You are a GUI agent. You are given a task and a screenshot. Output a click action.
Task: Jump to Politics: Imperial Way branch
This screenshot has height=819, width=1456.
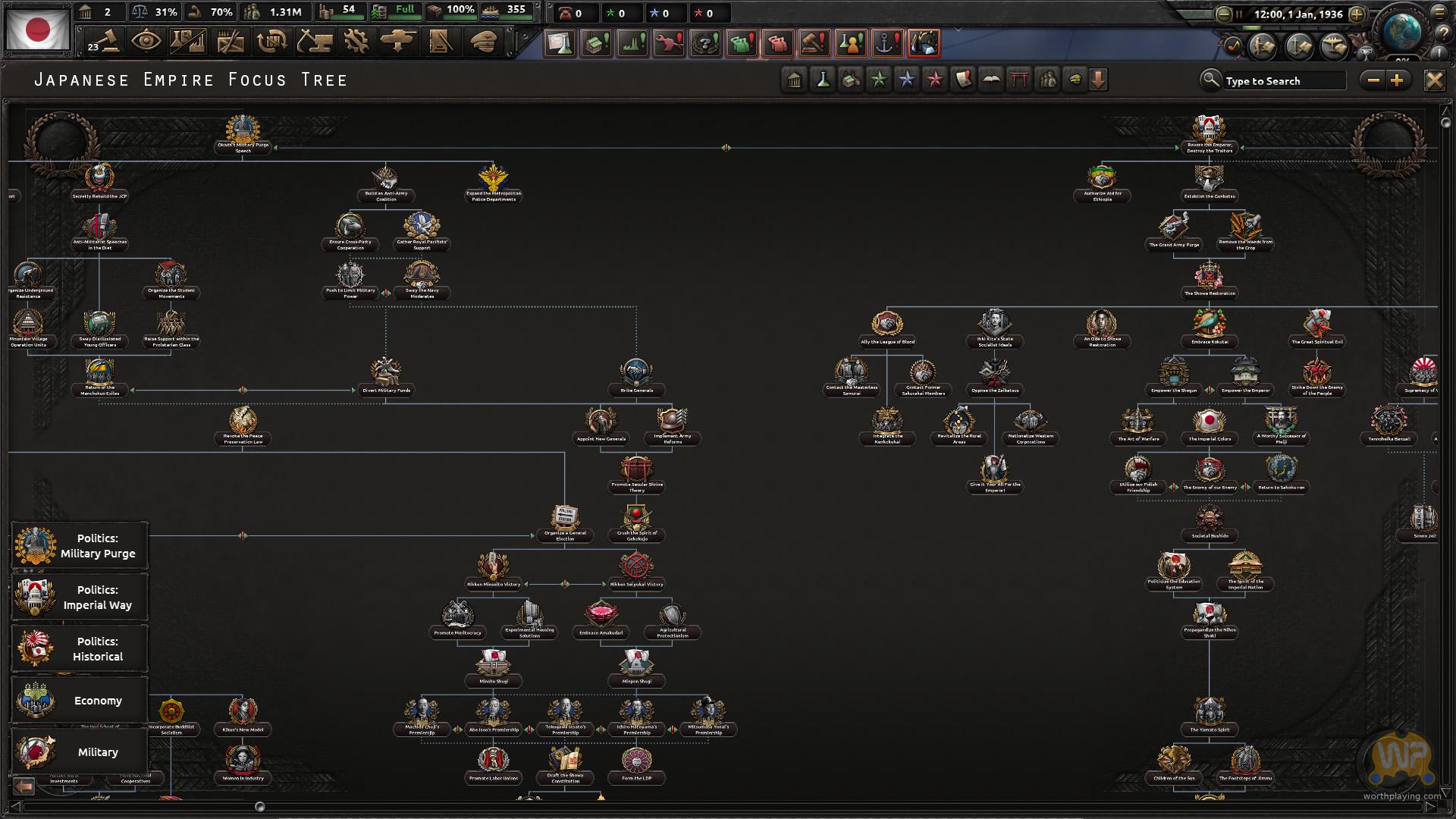click(80, 598)
